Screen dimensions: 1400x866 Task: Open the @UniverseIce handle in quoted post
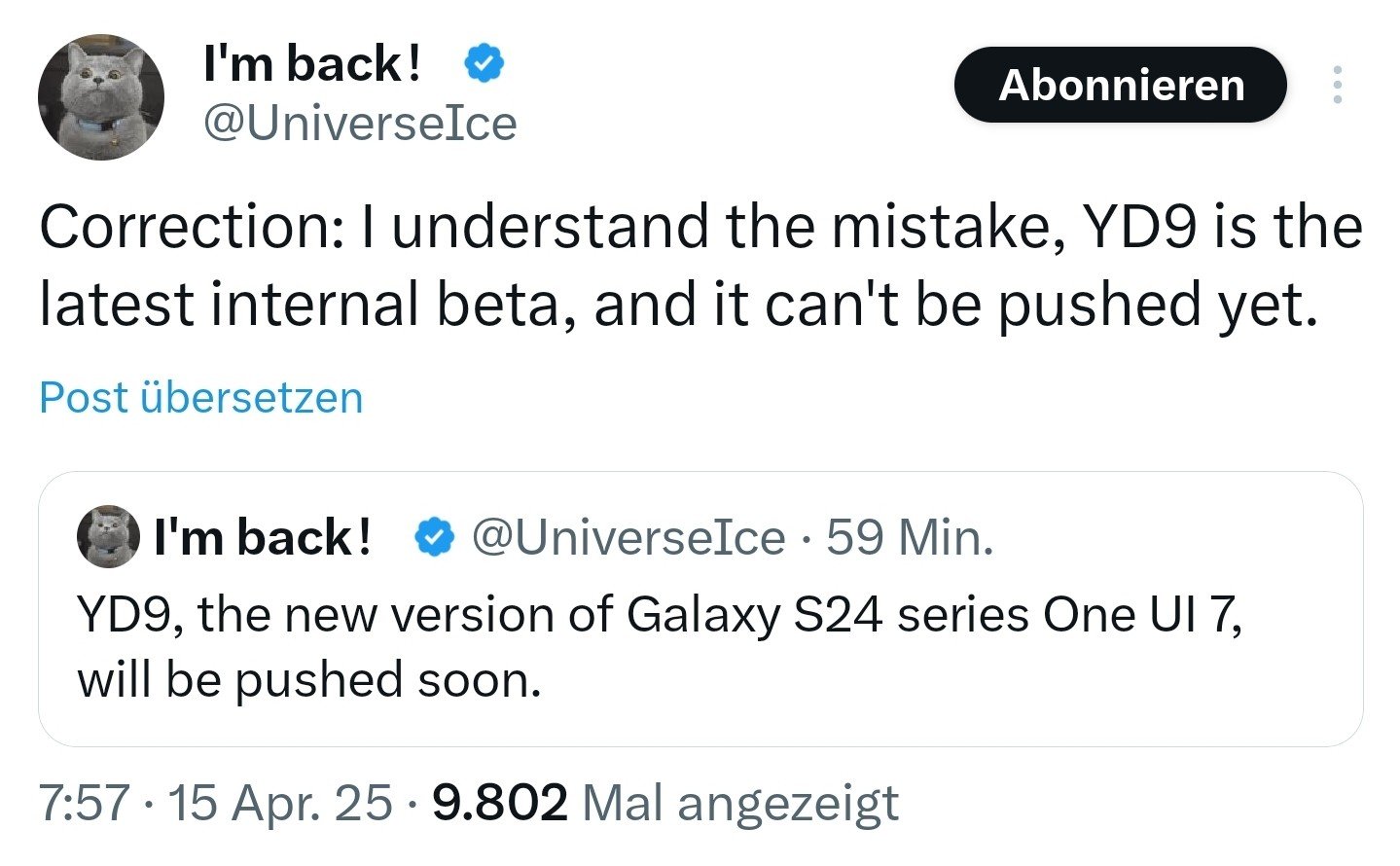(x=628, y=537)
